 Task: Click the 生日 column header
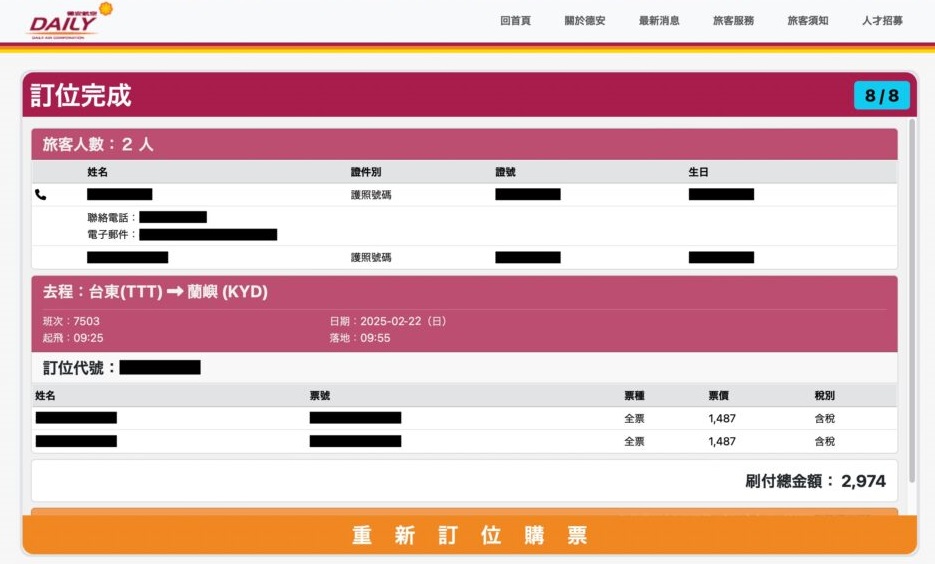(698, 172)
